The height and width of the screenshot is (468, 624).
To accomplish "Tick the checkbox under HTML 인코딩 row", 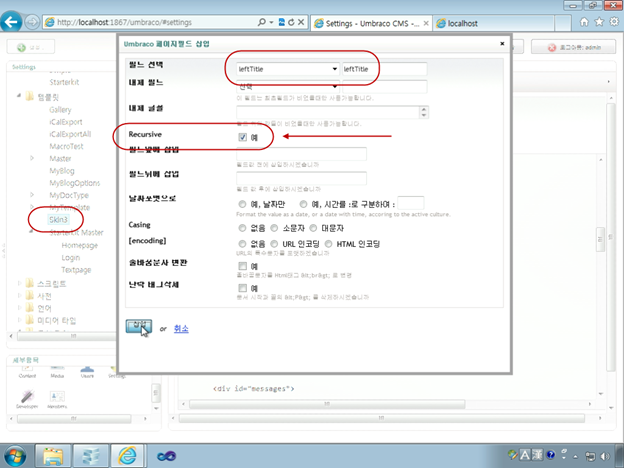I will pos(242,266).
